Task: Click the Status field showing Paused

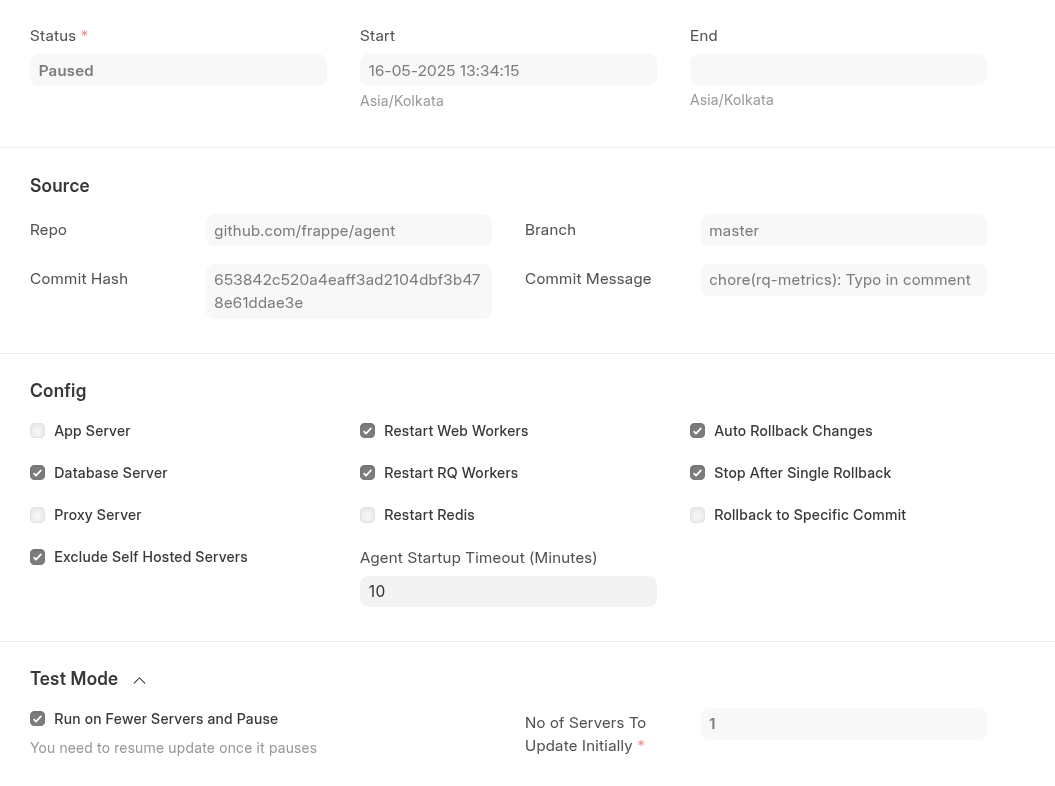Action: 178,70
